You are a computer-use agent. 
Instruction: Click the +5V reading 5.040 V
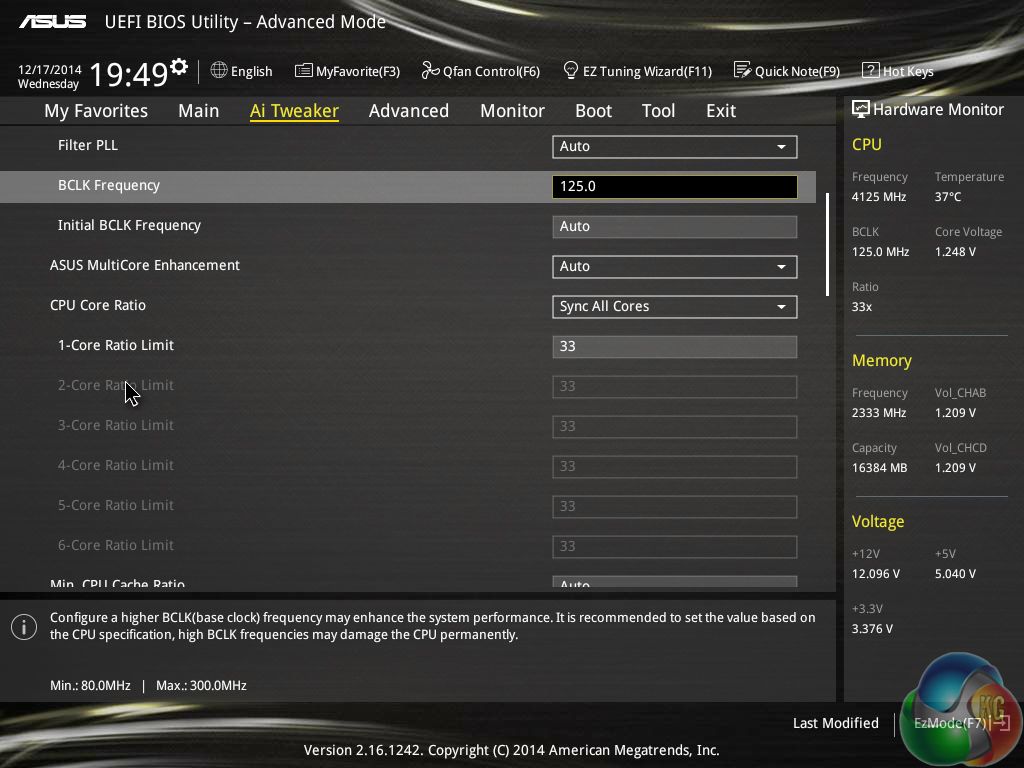pyautogui.click(x=955, y=574)
